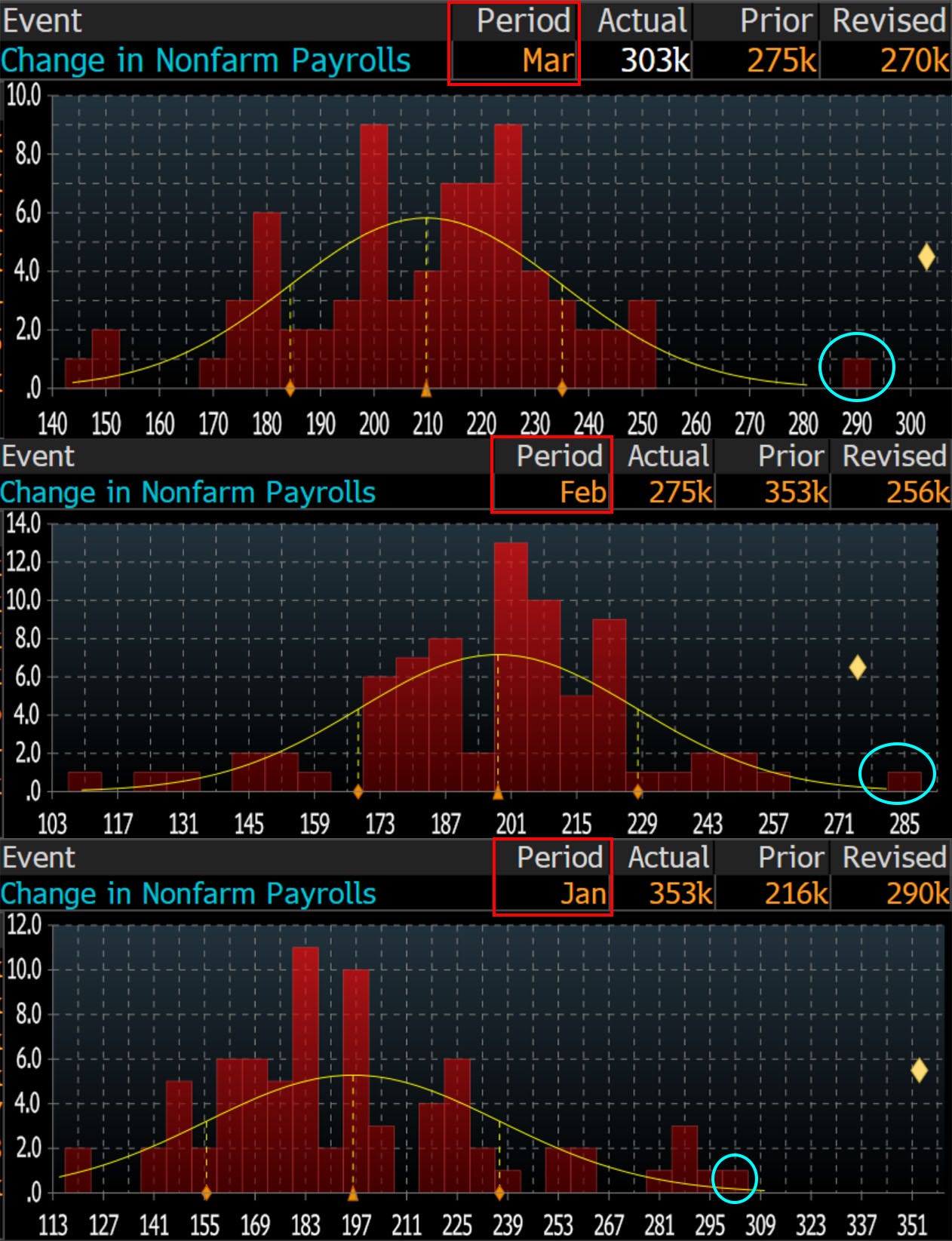Viewport: 952px width, 1241px height.
Task: Click the 12.0 y-axis label in Jan chart
Action: [x=23, y=924]
